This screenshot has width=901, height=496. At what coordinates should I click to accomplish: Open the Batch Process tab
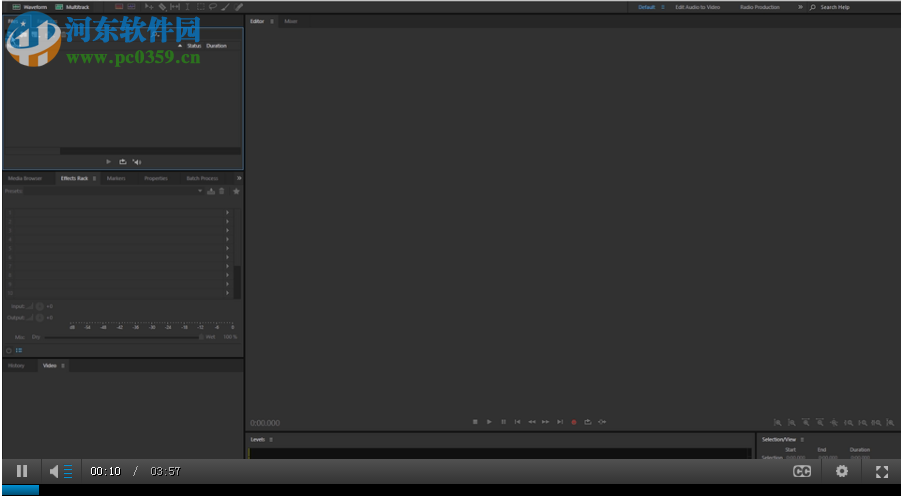point(202,178)
